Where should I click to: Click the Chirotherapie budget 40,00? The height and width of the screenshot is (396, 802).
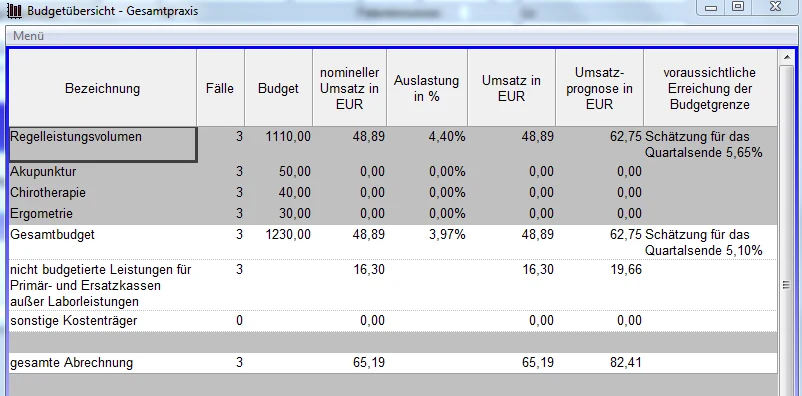pyautogui.click(x=295, y=192)
